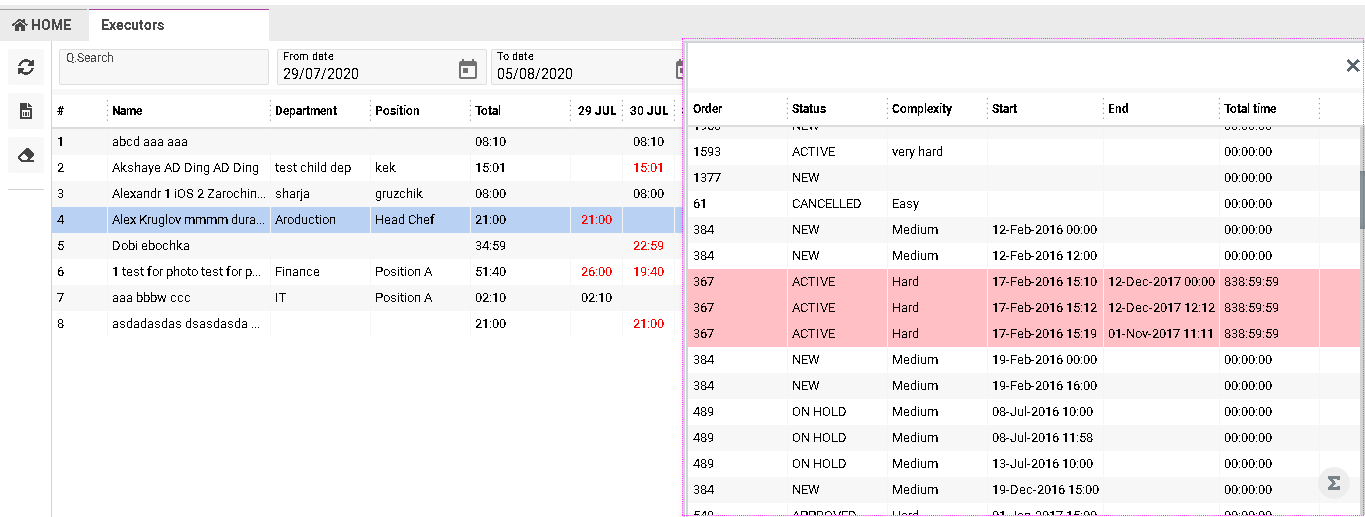The image size is (1365, 517).
Task: Click the CANCELLED order 61 row
Action: 1000,204
